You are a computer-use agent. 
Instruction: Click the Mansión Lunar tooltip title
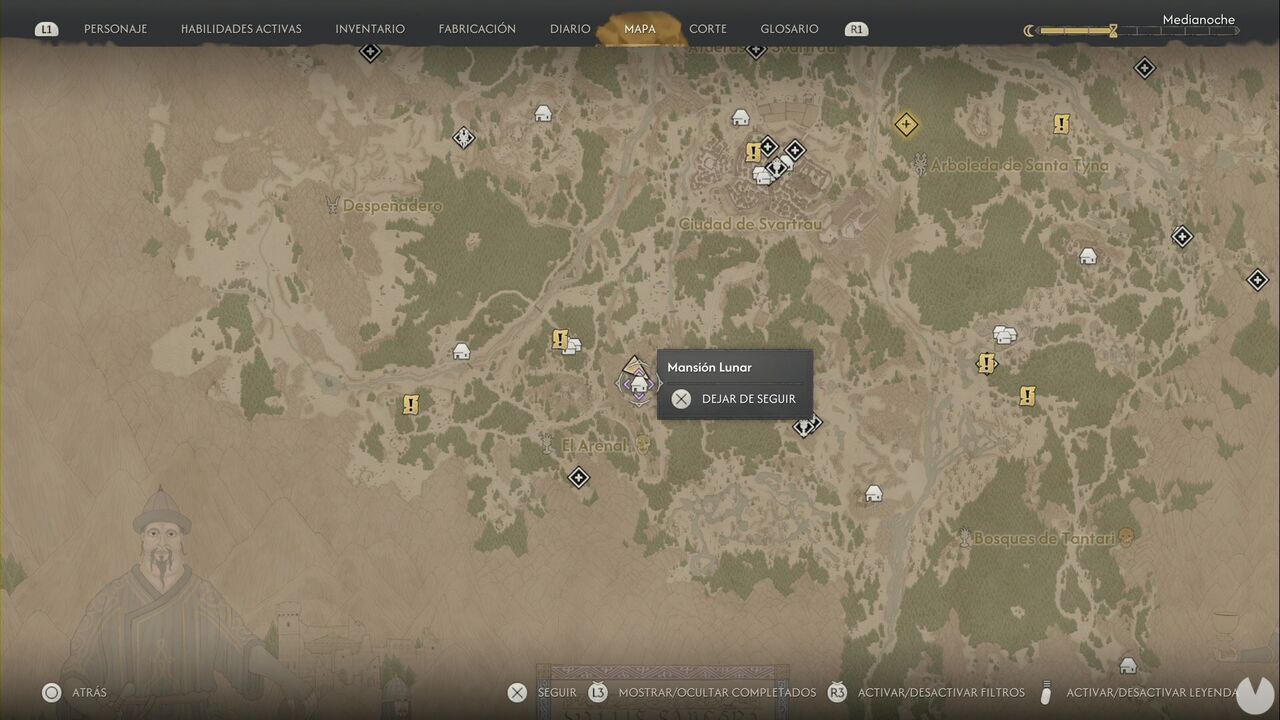coord(709,368)
